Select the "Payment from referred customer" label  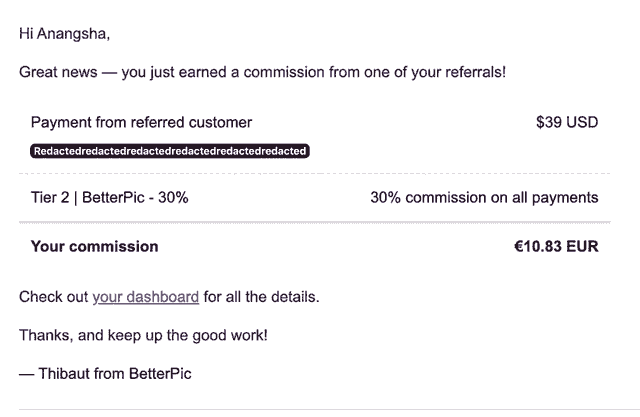point(141,123)
